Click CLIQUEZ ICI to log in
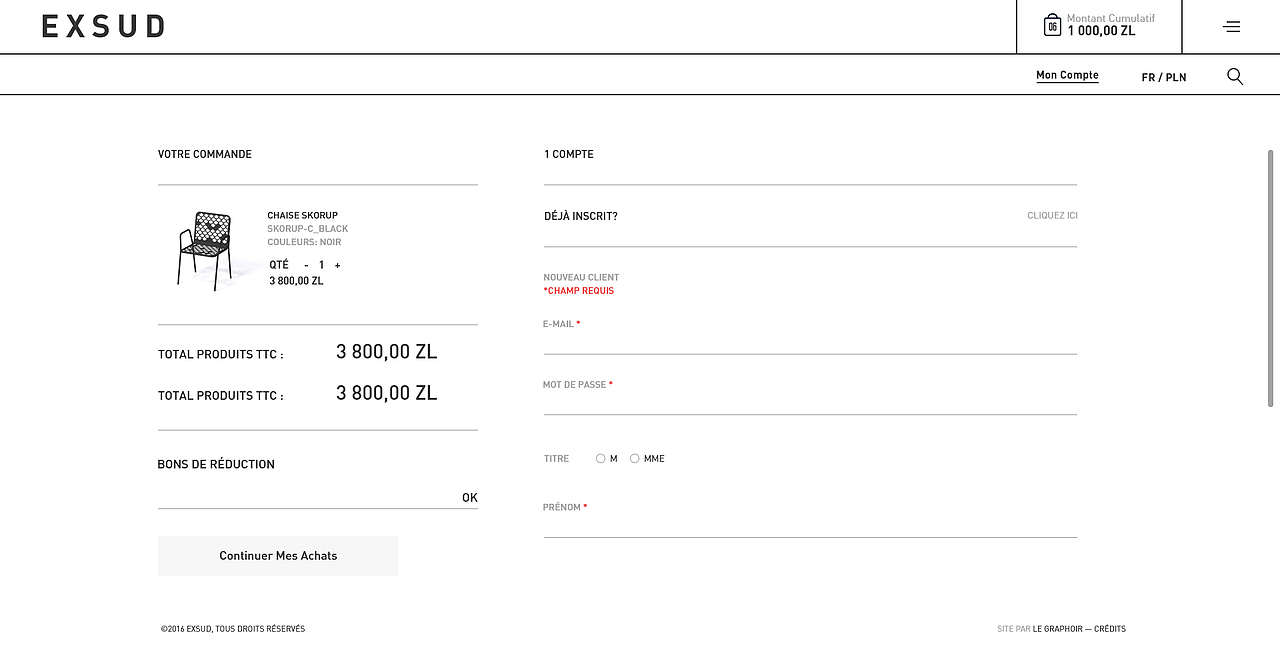This screenshot has width=1280, height=653. [1052, 216]
